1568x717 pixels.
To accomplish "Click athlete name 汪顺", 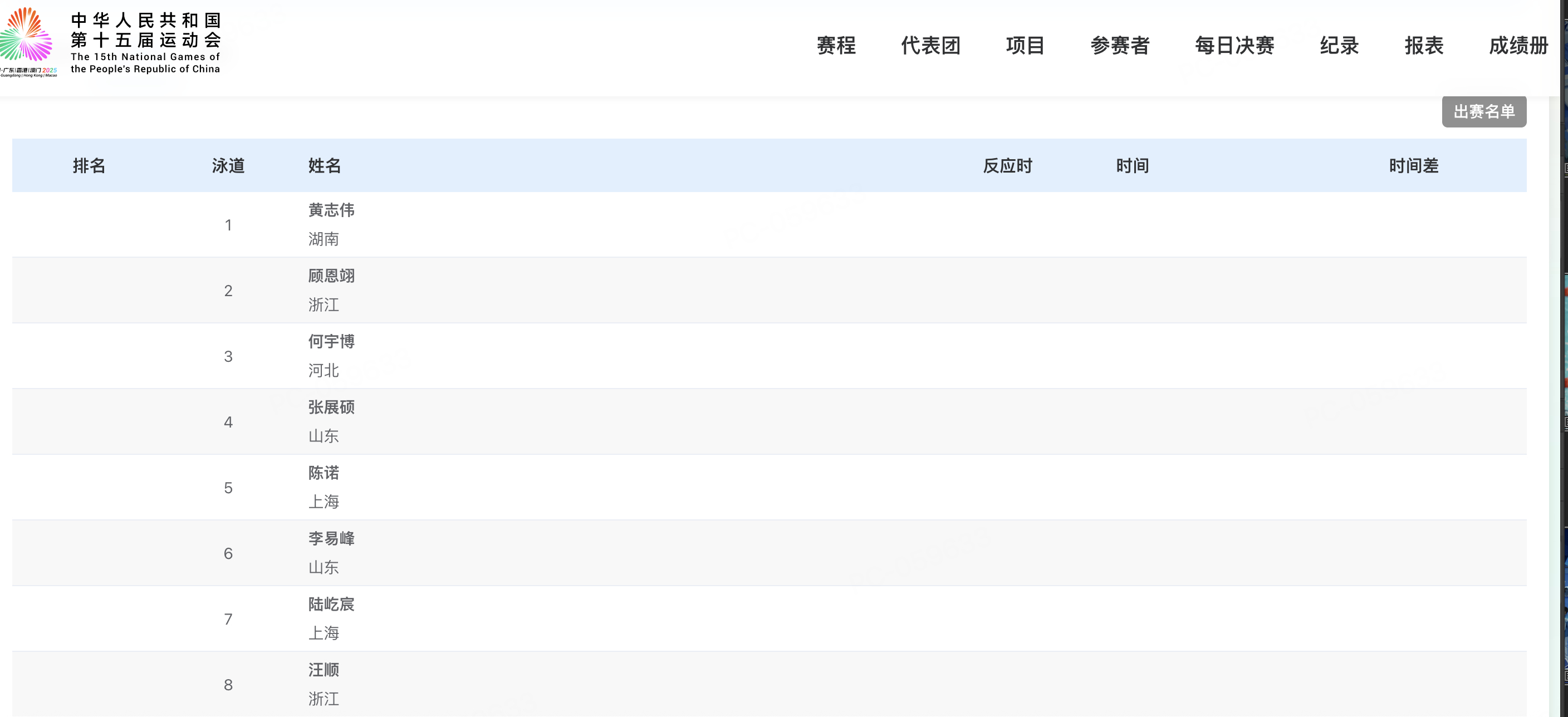I will click(323, 670).
